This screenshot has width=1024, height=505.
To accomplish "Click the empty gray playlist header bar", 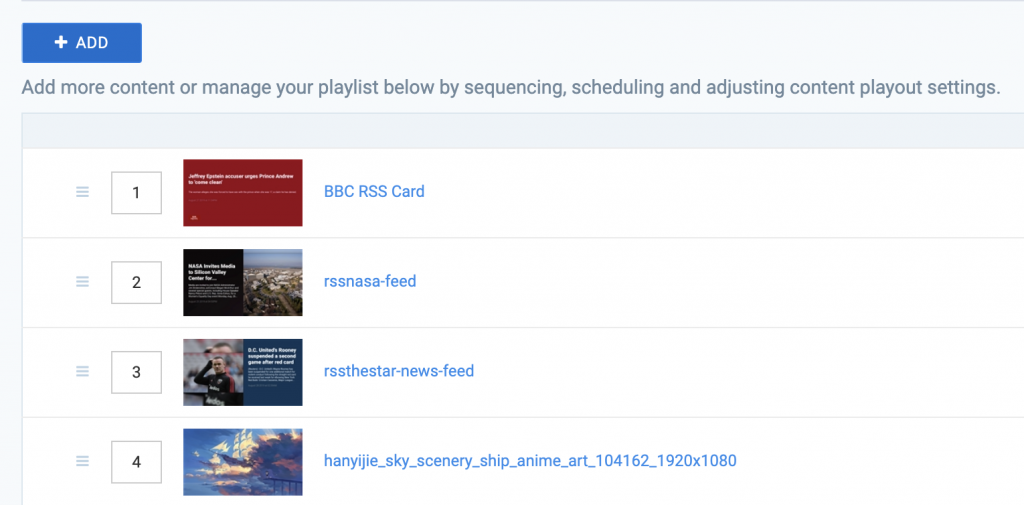I will coord(522,131).
